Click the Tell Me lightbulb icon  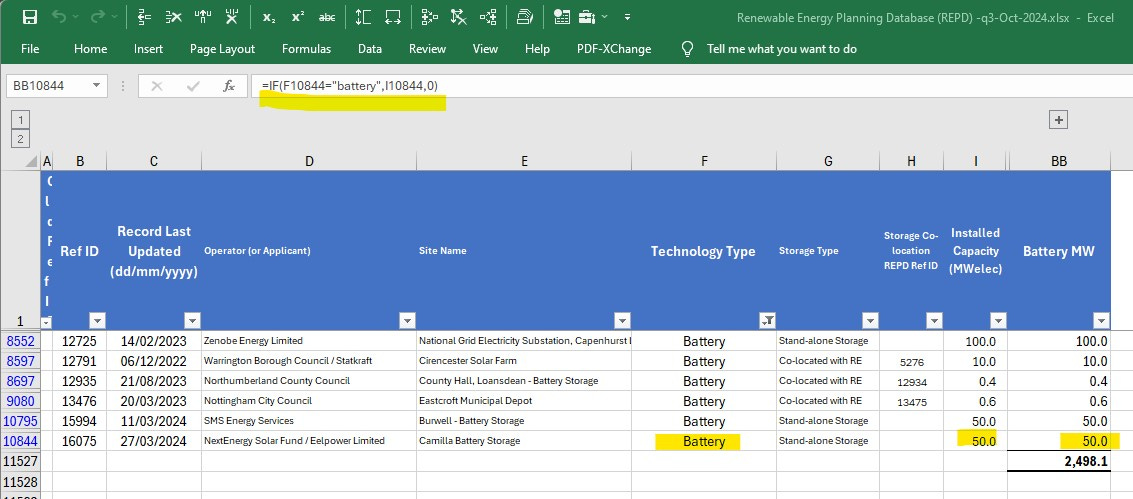688,48
